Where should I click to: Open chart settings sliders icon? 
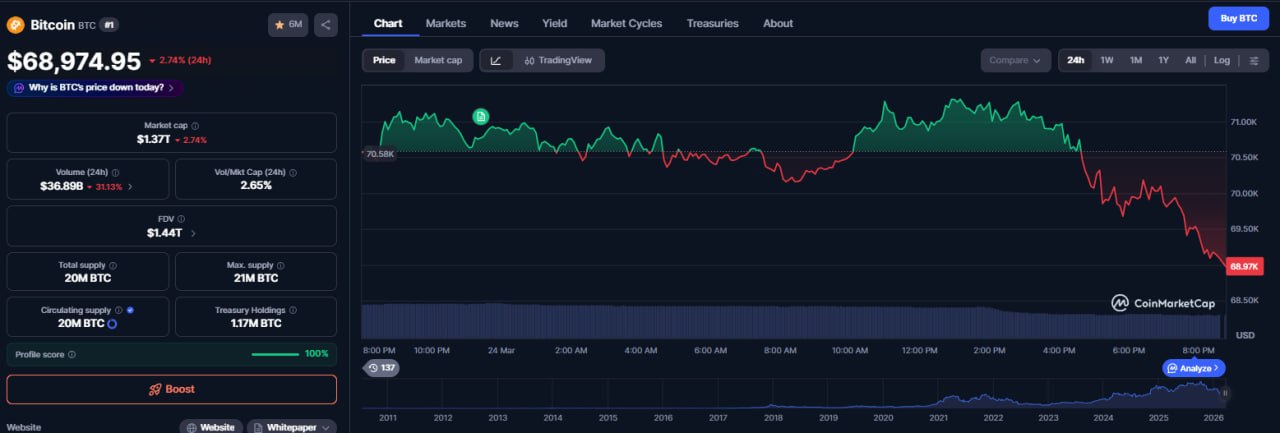1254,60
